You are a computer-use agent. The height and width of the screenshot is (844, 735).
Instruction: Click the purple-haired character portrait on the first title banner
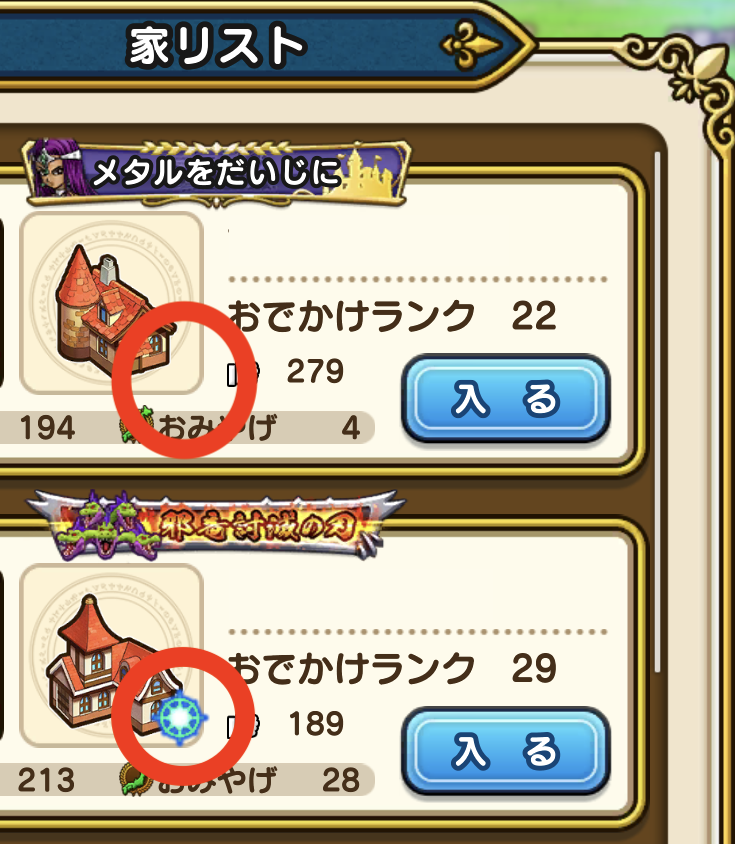click(55, 169)
